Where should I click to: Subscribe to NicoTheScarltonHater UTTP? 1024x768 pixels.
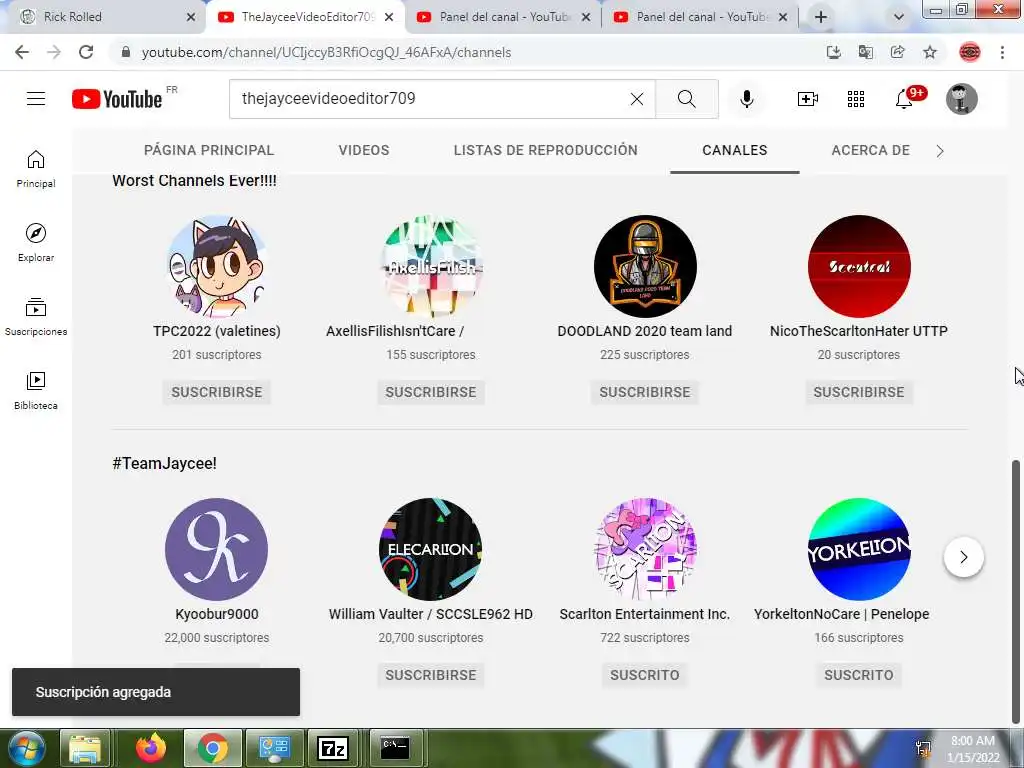[859, 392]
